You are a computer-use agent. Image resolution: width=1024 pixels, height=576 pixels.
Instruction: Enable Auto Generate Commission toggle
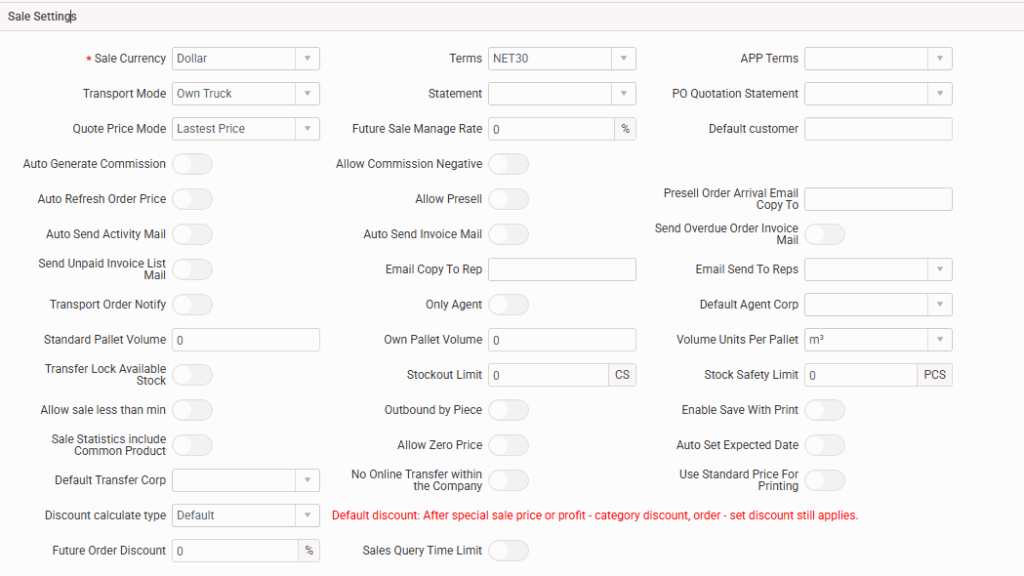coord(192,164)
